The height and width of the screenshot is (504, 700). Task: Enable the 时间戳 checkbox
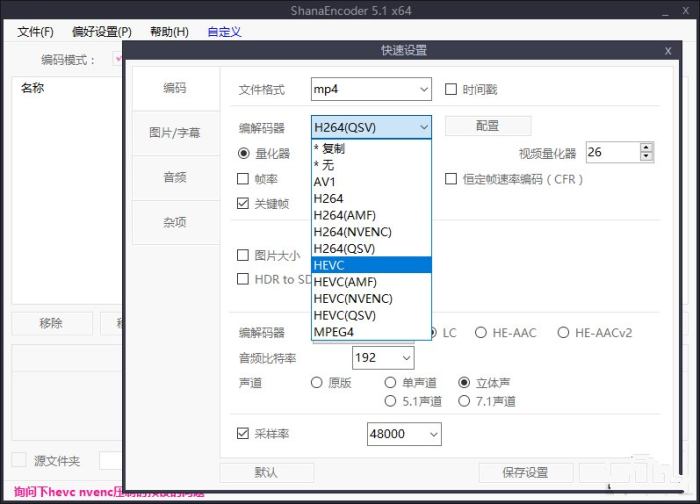point(451,89)
